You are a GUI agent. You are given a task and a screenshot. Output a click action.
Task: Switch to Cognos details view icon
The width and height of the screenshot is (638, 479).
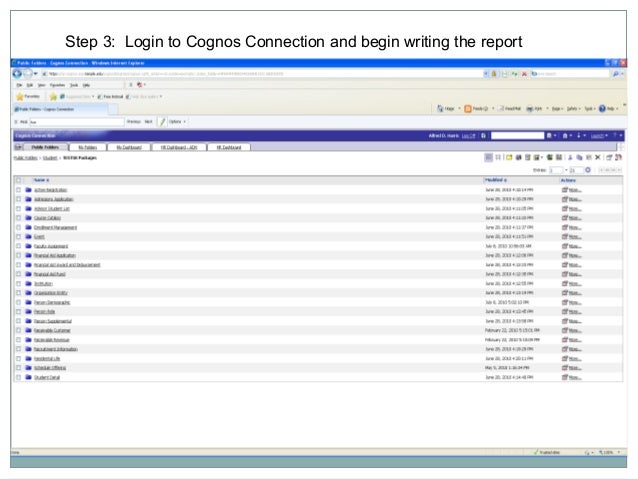tap(498, 157)
